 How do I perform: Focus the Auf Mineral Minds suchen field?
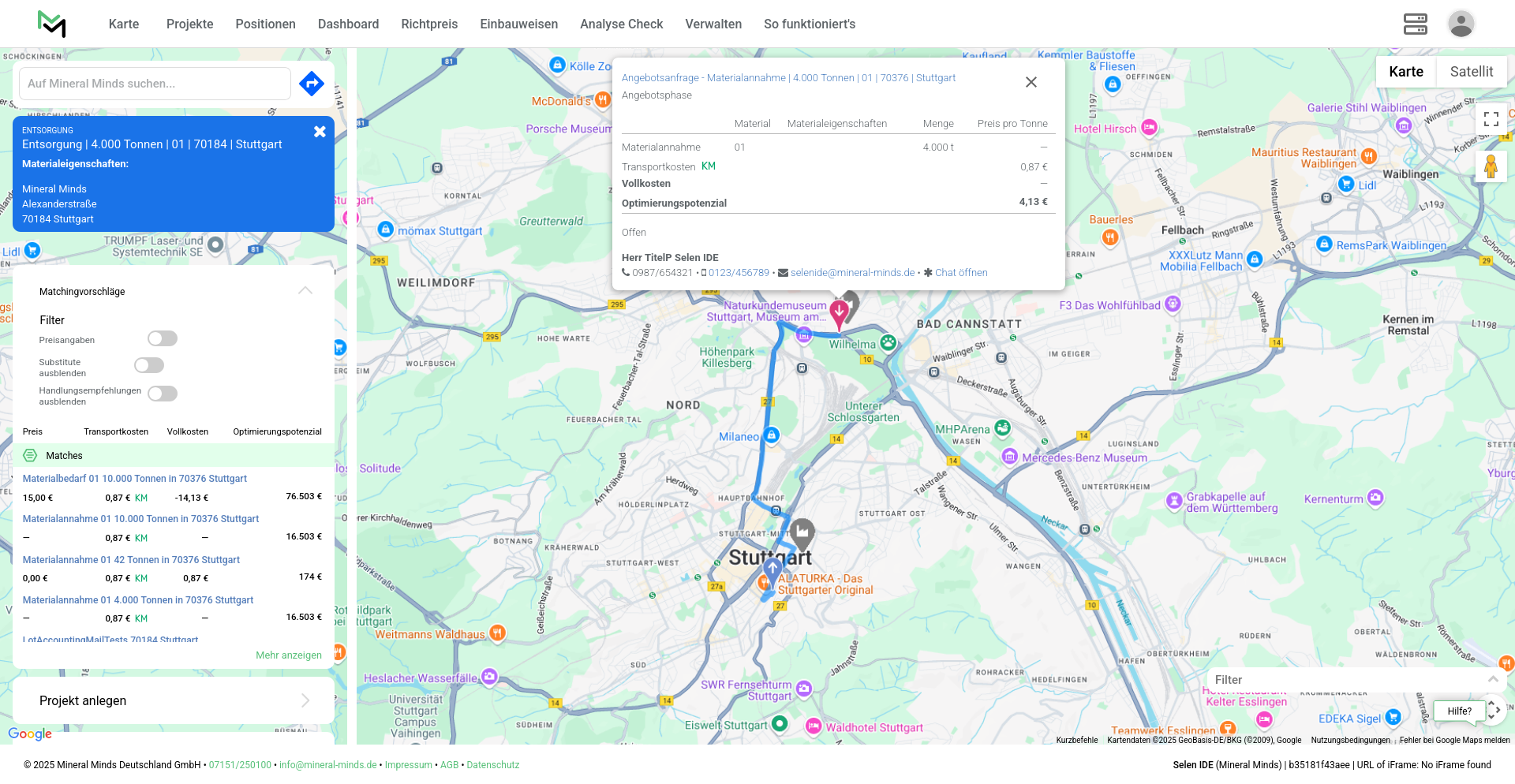(x=155, y=84)
